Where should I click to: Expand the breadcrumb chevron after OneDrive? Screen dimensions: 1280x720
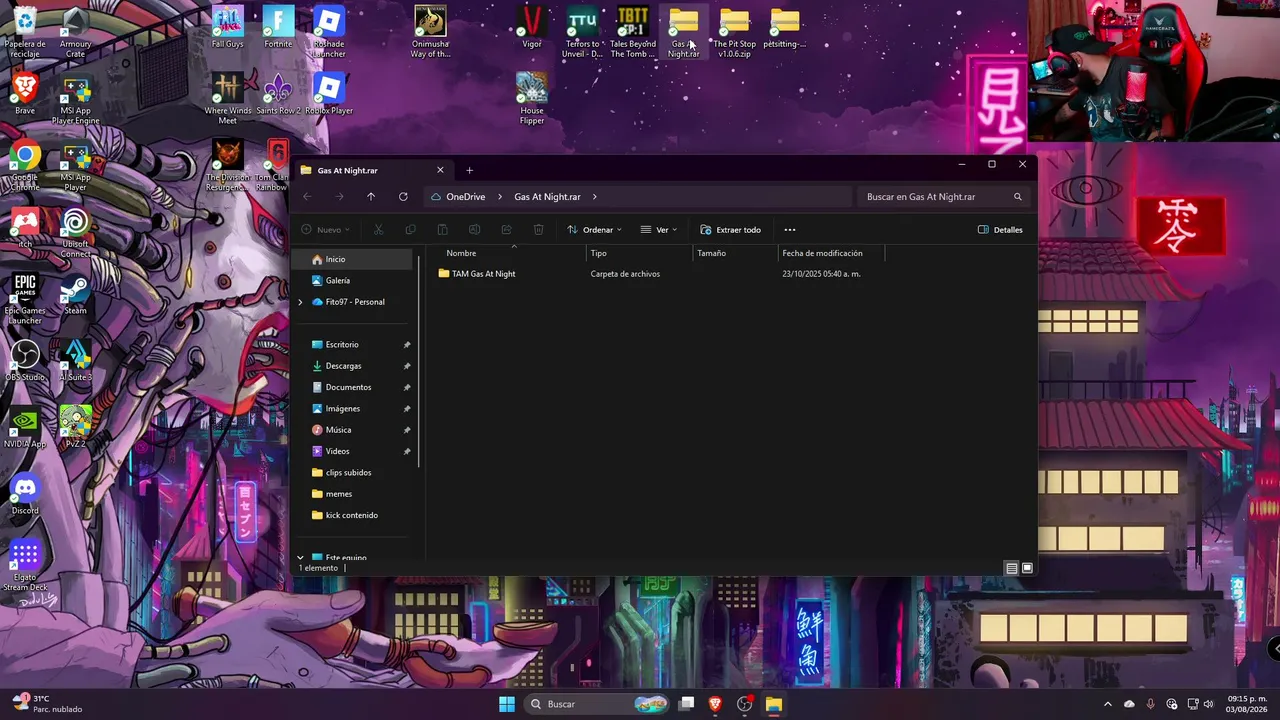[x=500, y=197]
